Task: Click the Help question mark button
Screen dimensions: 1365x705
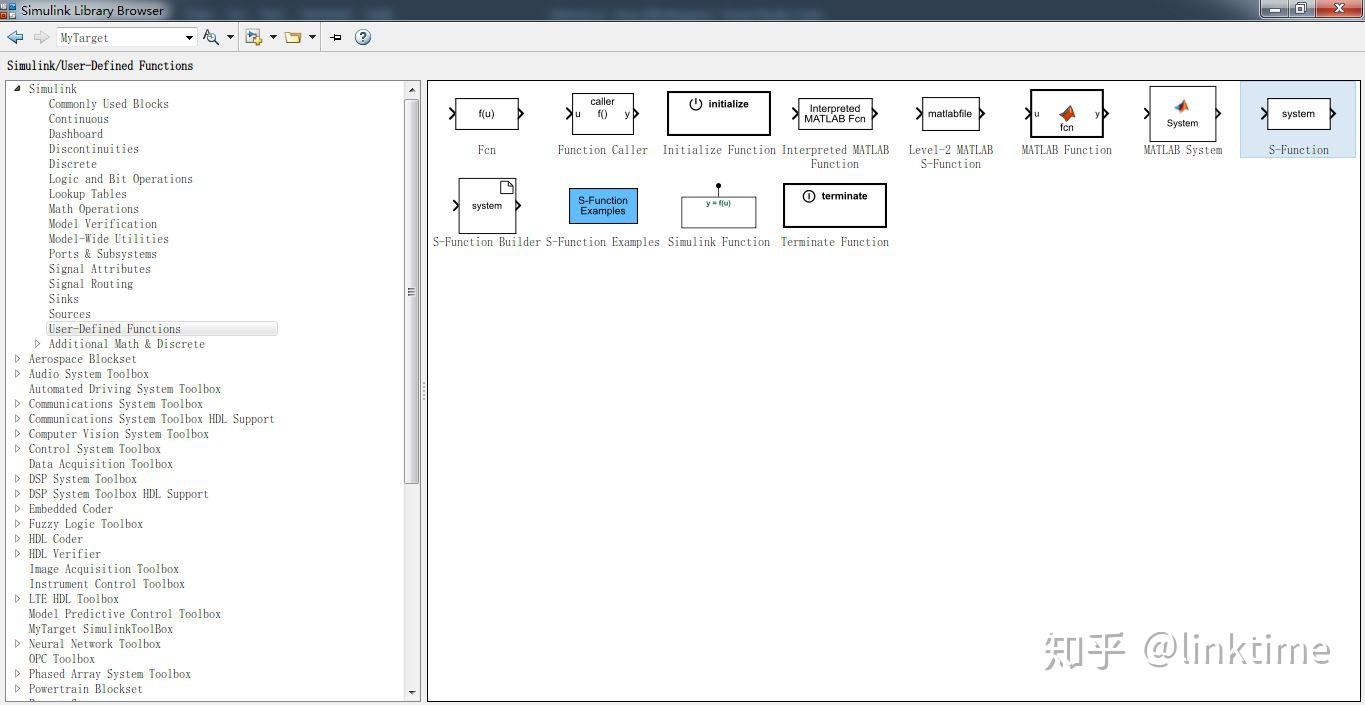Action: coord(362,37)
